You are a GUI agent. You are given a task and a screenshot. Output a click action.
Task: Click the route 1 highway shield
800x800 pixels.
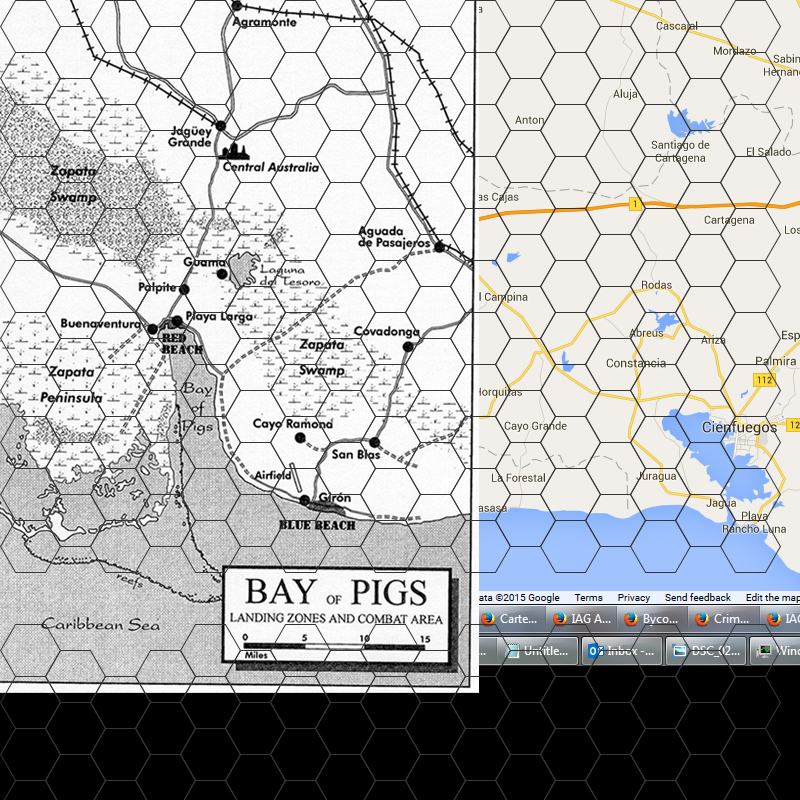click(635, 204)
